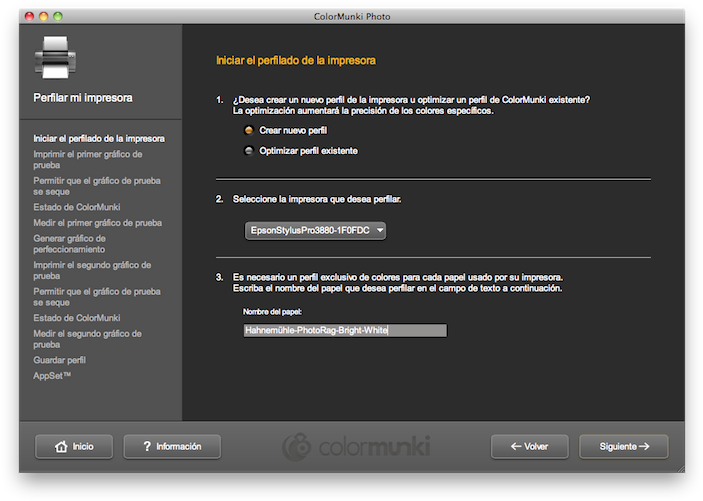Open 'Medir el primer gráfico de prueba' step
The width and height of the screenshot is (703, 501).
[97, 223]
